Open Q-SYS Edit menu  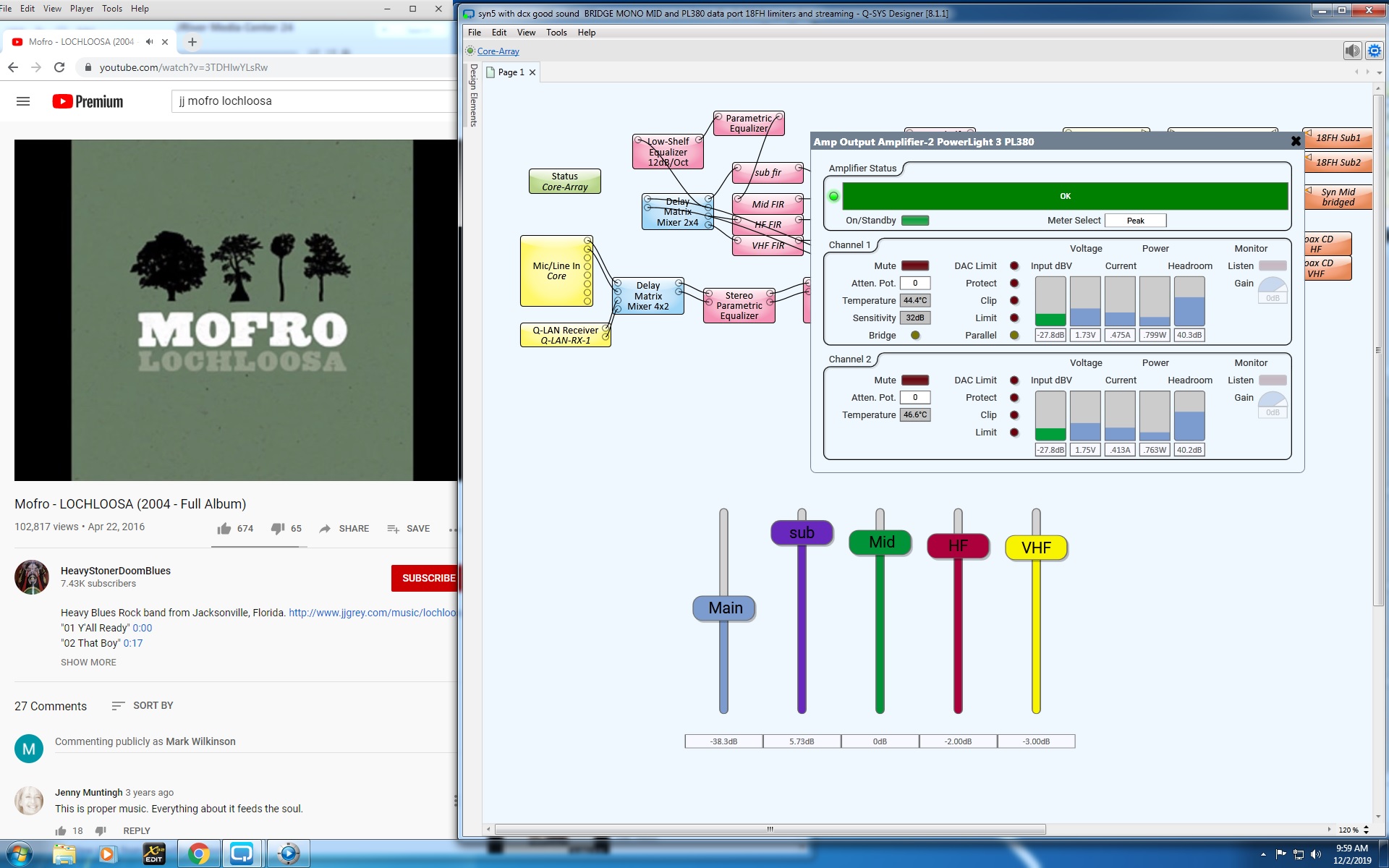click(499, 33)
